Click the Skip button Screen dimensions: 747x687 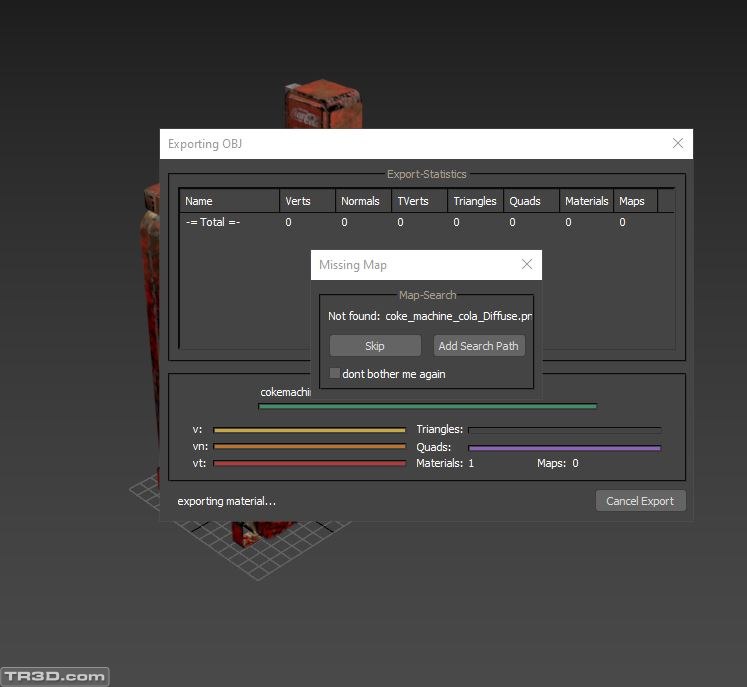pos(375,346)
